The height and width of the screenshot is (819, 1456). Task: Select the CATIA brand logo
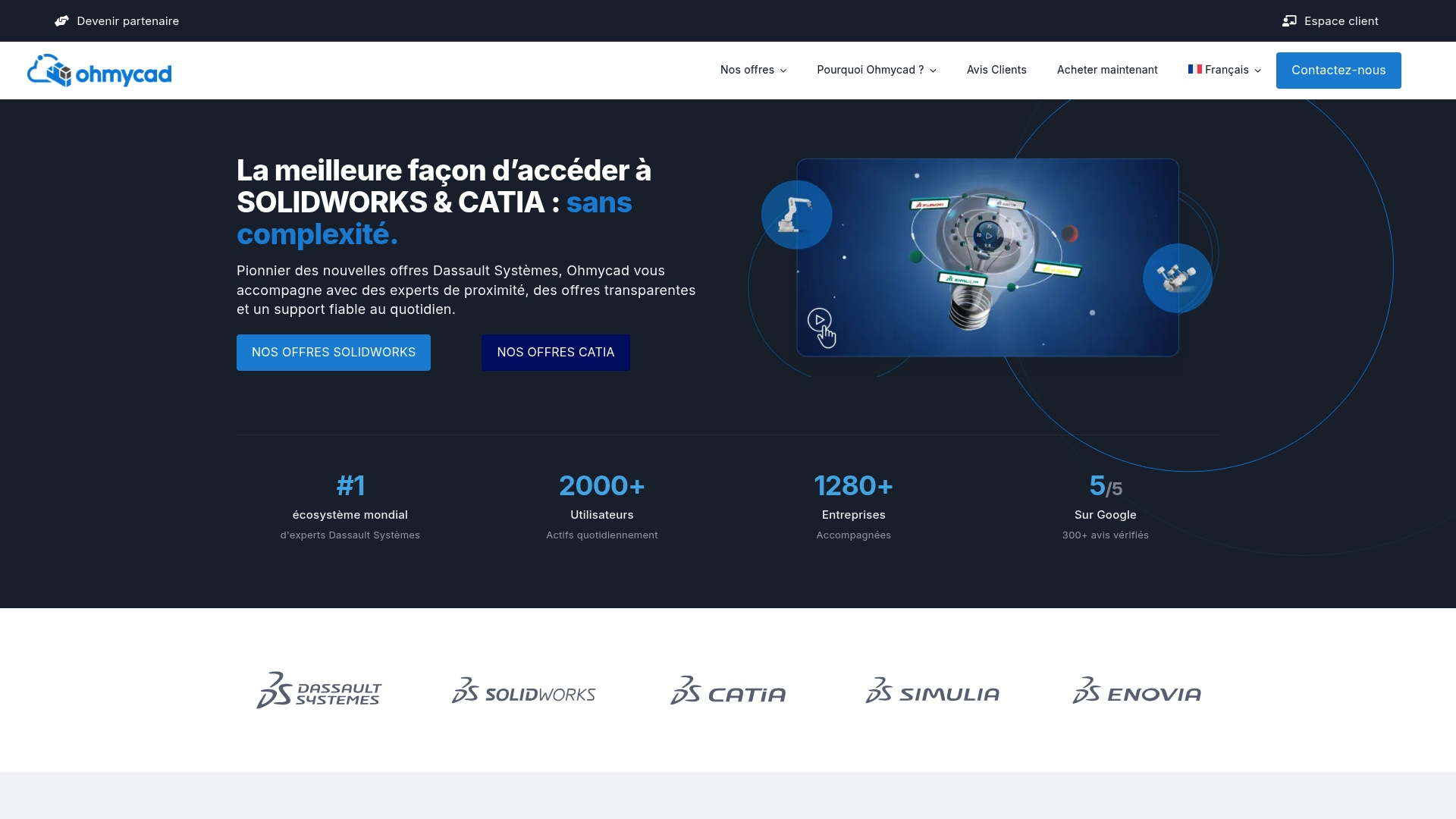pyautogui.click(x=727, y=692)
